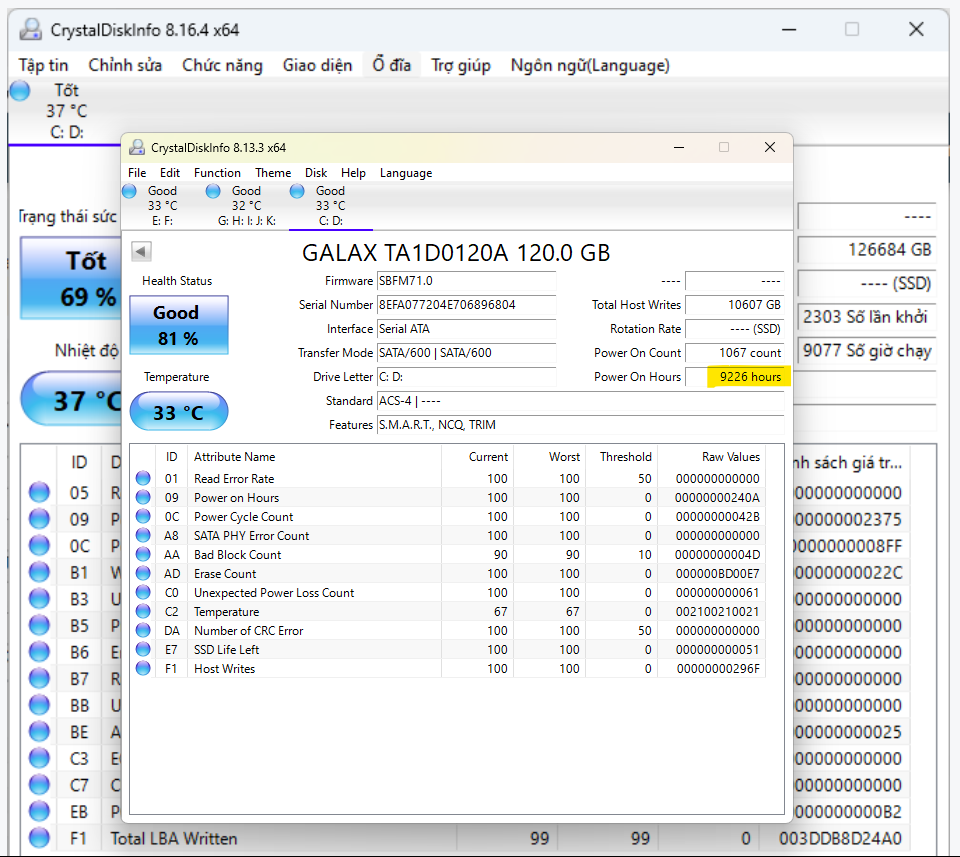
Task: Click the status orb for Host Writes
Action: click(x=143, y=668)
